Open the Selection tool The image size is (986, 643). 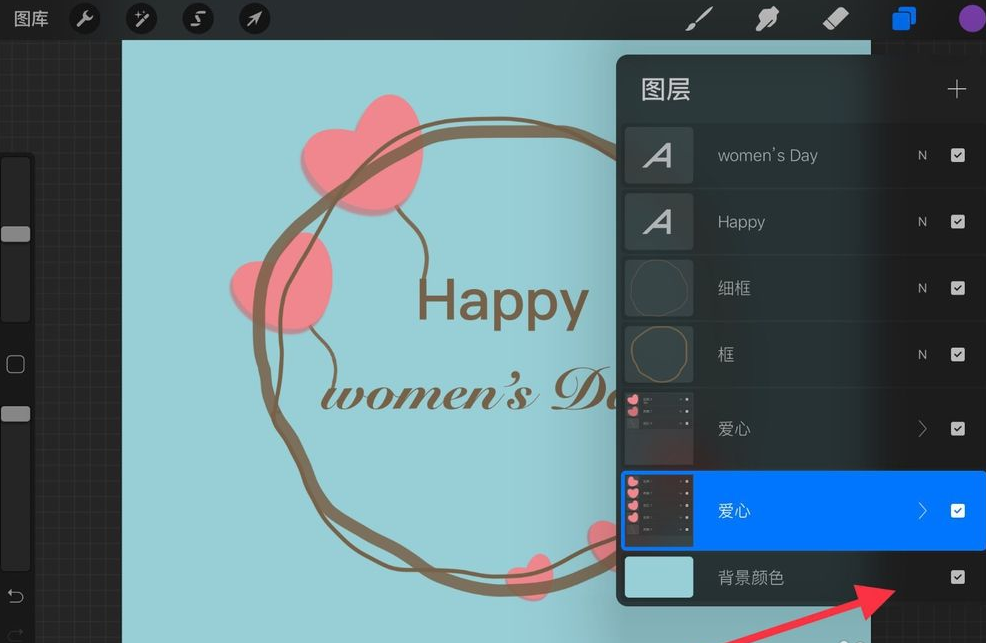(x=197, y=18)
